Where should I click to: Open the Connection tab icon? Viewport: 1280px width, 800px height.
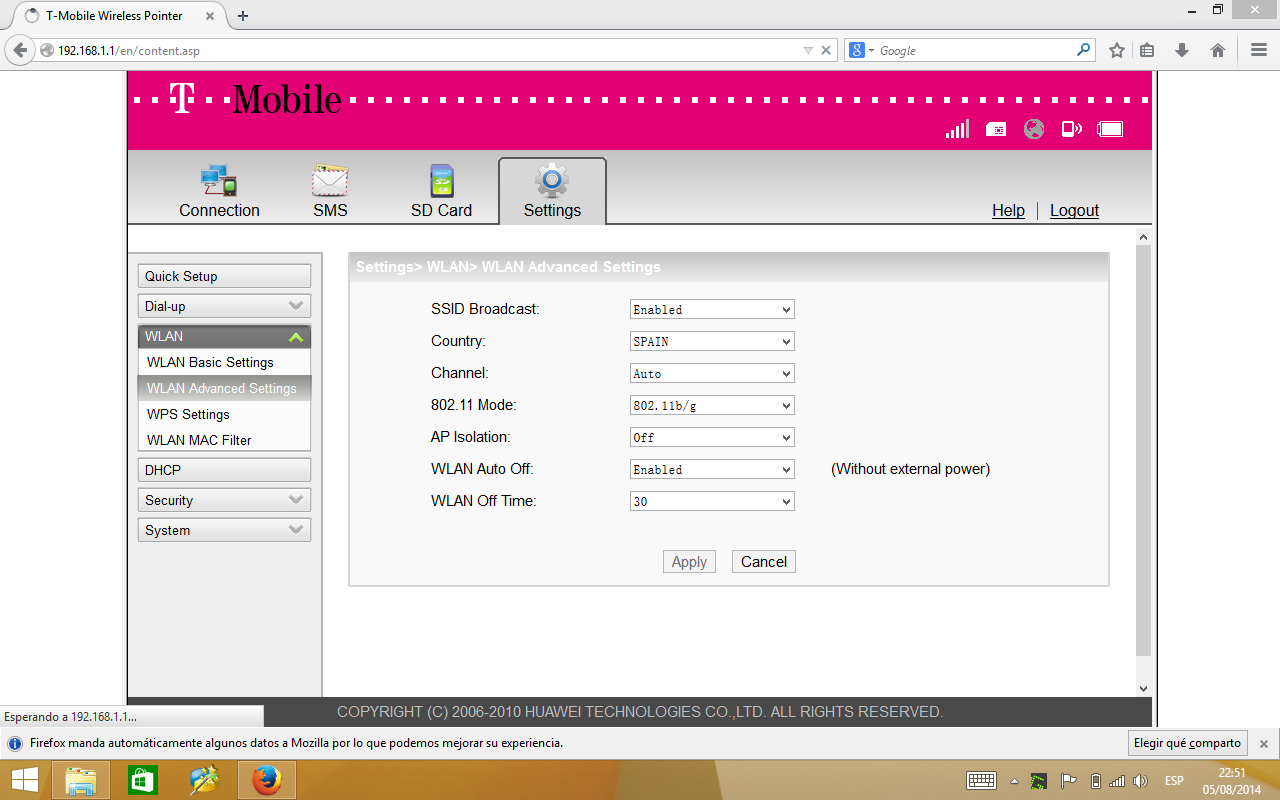(219, 182)
